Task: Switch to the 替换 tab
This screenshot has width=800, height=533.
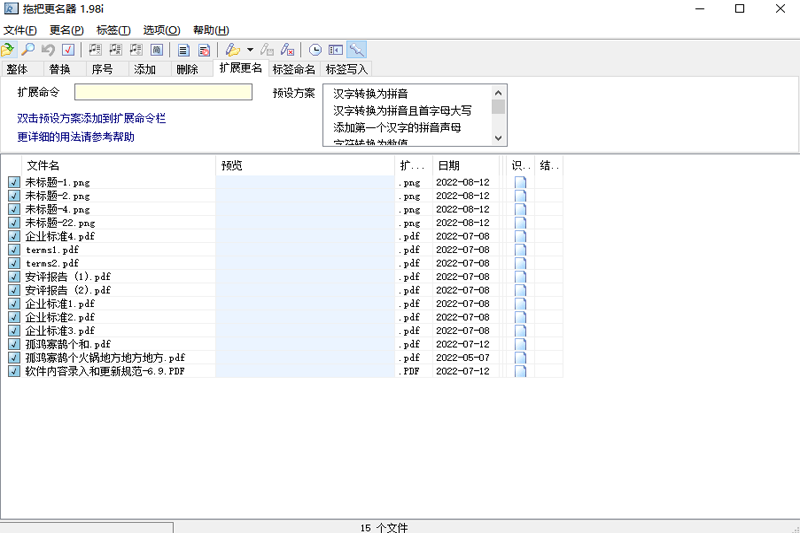Action: click(x=60, y=69)
